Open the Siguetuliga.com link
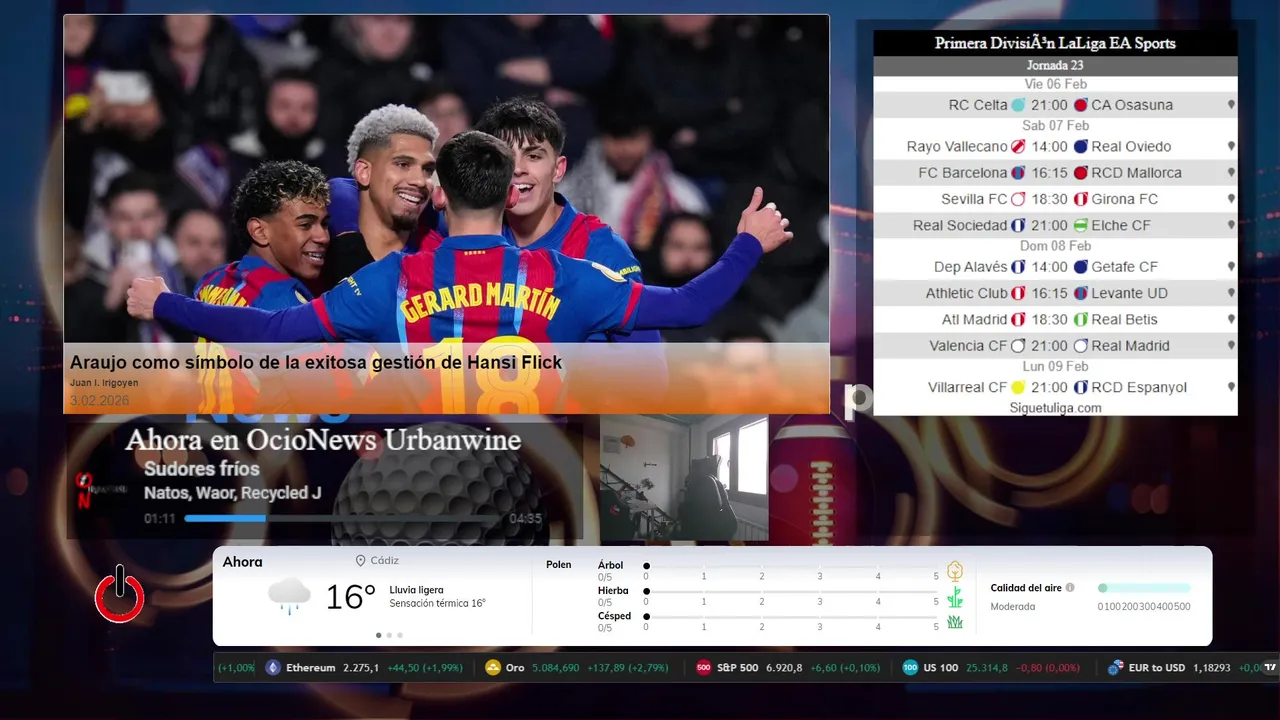Screen dimensions: 1280x720 (x=1055, y=407)
